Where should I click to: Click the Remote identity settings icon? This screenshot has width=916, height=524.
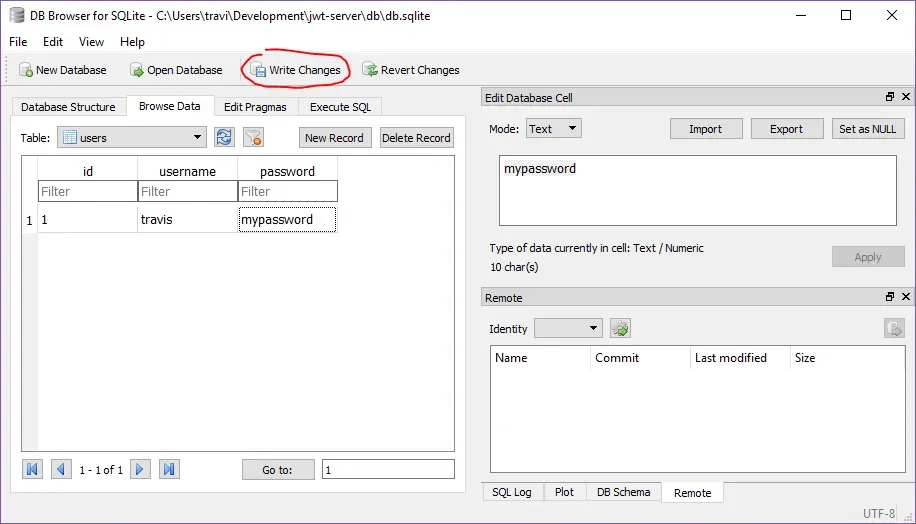click(621, 329)
